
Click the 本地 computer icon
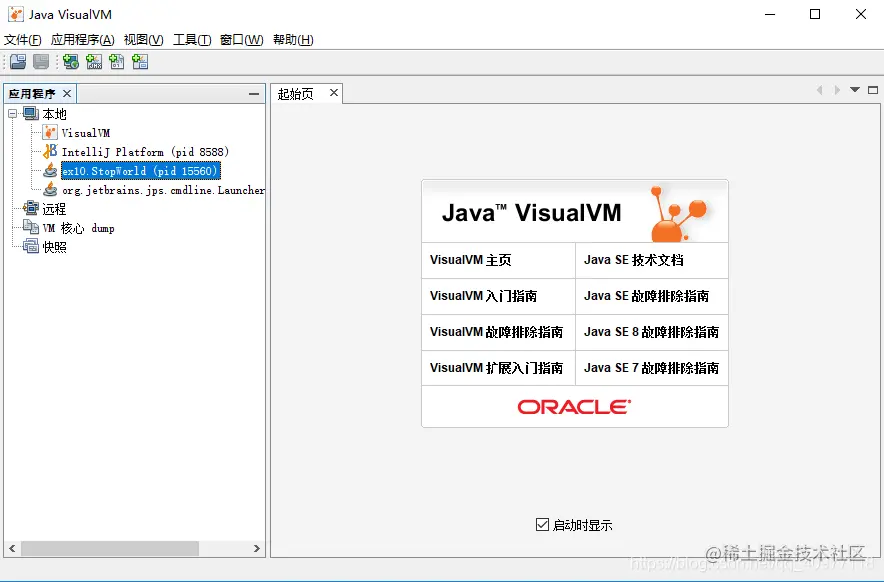[x=31, y=113]
